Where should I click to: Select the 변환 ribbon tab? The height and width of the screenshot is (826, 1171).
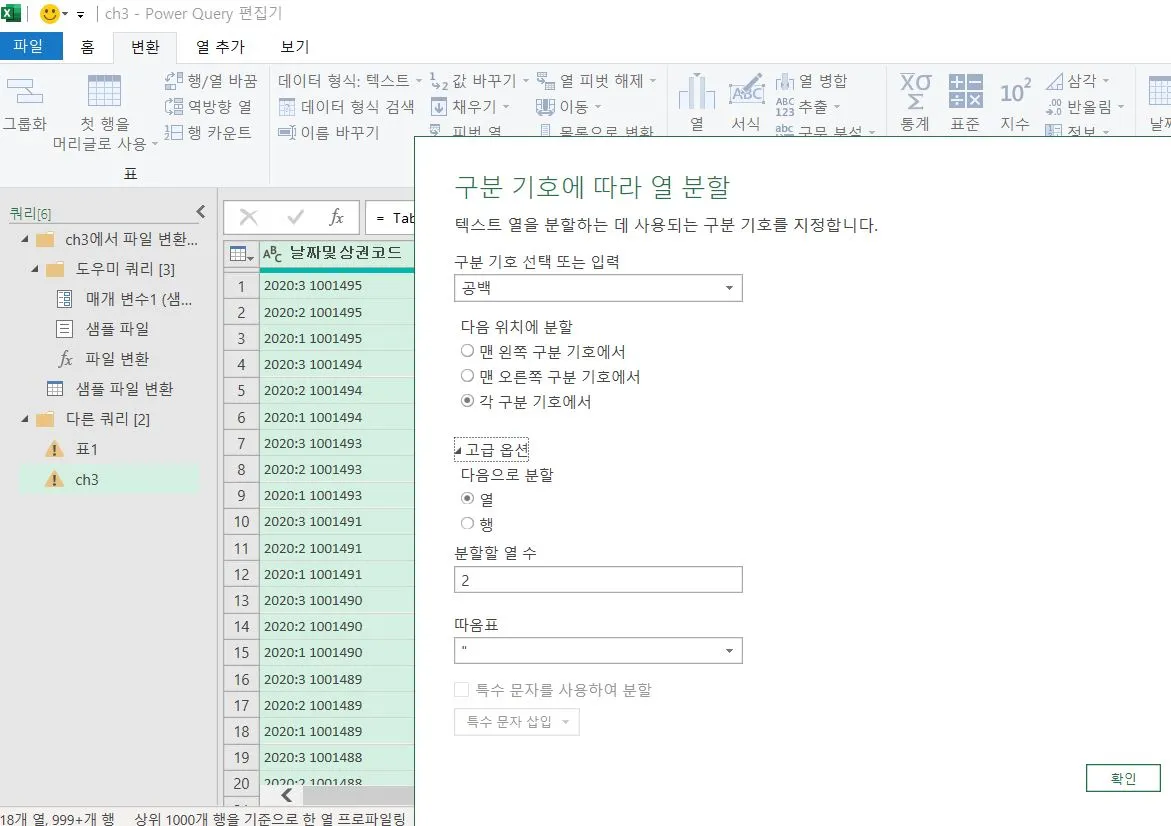145,47
